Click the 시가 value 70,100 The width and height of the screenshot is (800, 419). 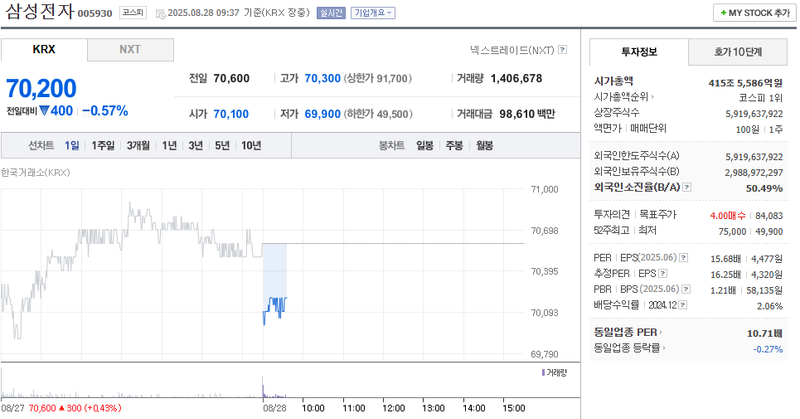point(231,114)
